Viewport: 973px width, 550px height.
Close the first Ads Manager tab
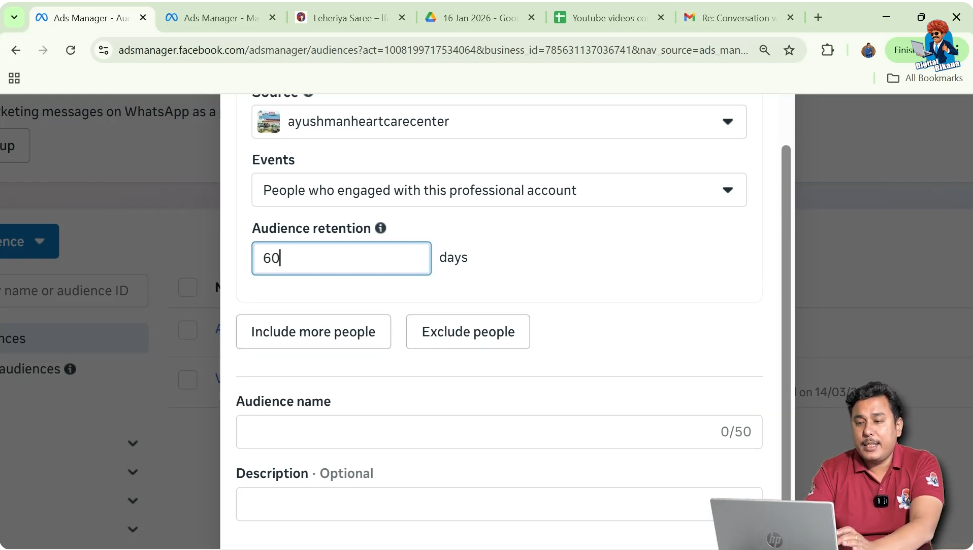pos(143,18)
